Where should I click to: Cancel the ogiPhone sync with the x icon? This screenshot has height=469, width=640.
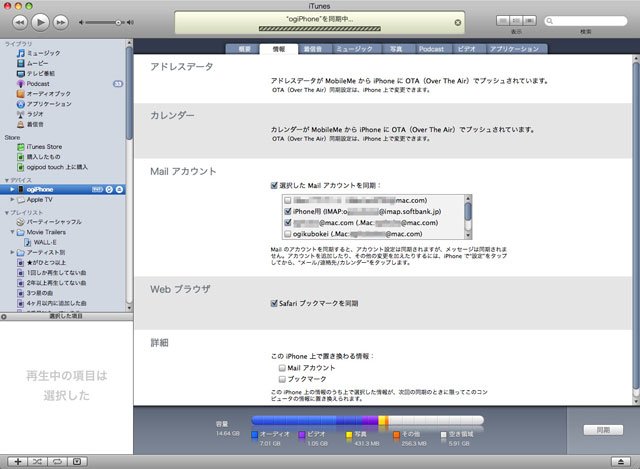click(x=458, y=23)
